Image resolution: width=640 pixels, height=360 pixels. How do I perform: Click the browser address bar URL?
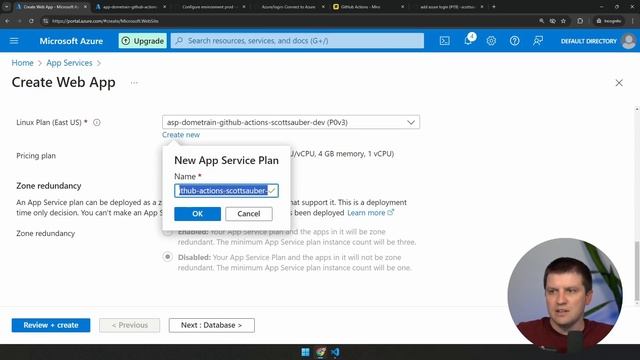(105, 21)
